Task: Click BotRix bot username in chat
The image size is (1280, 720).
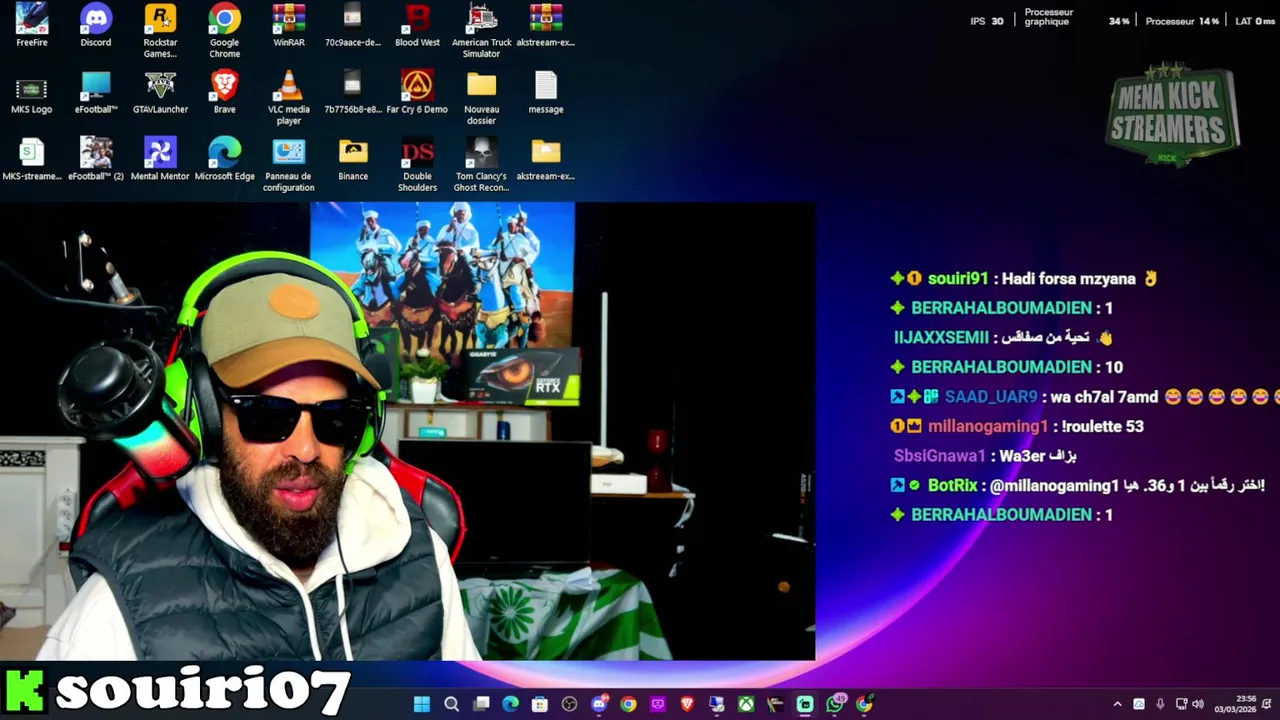Action: click(x=952, y=485)
